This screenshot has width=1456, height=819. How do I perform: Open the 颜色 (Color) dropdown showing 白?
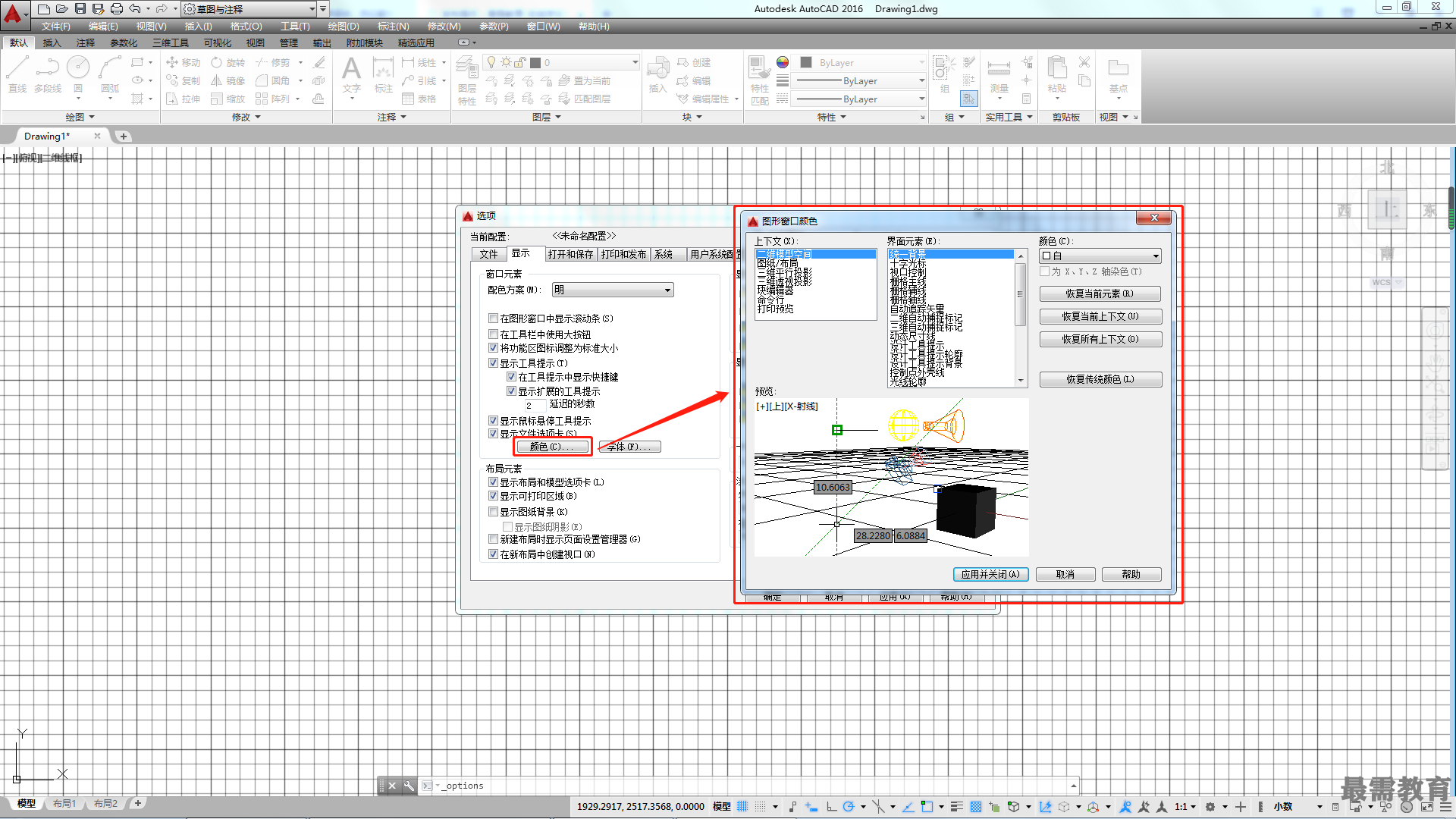(1100, 256)
